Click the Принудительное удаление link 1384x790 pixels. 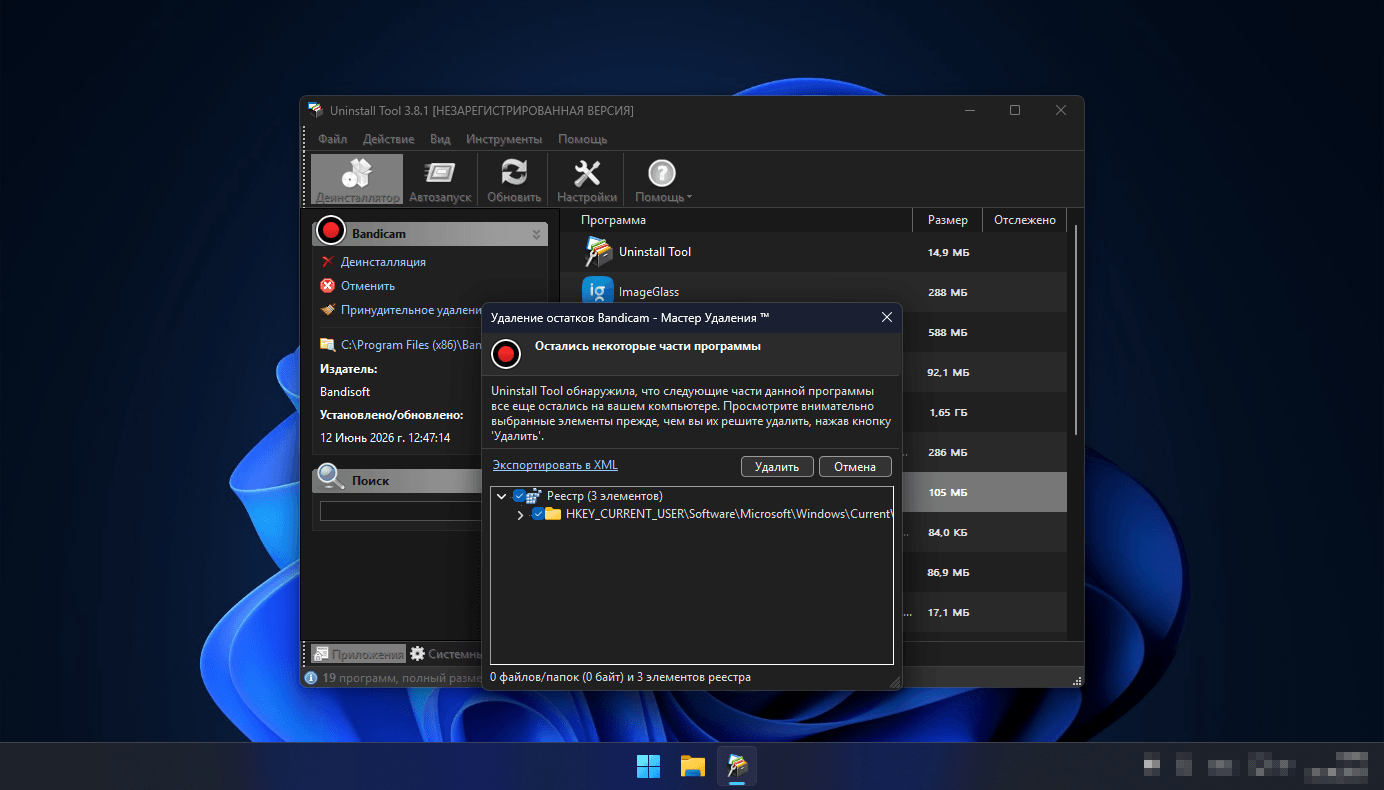[x=411, y=310]
